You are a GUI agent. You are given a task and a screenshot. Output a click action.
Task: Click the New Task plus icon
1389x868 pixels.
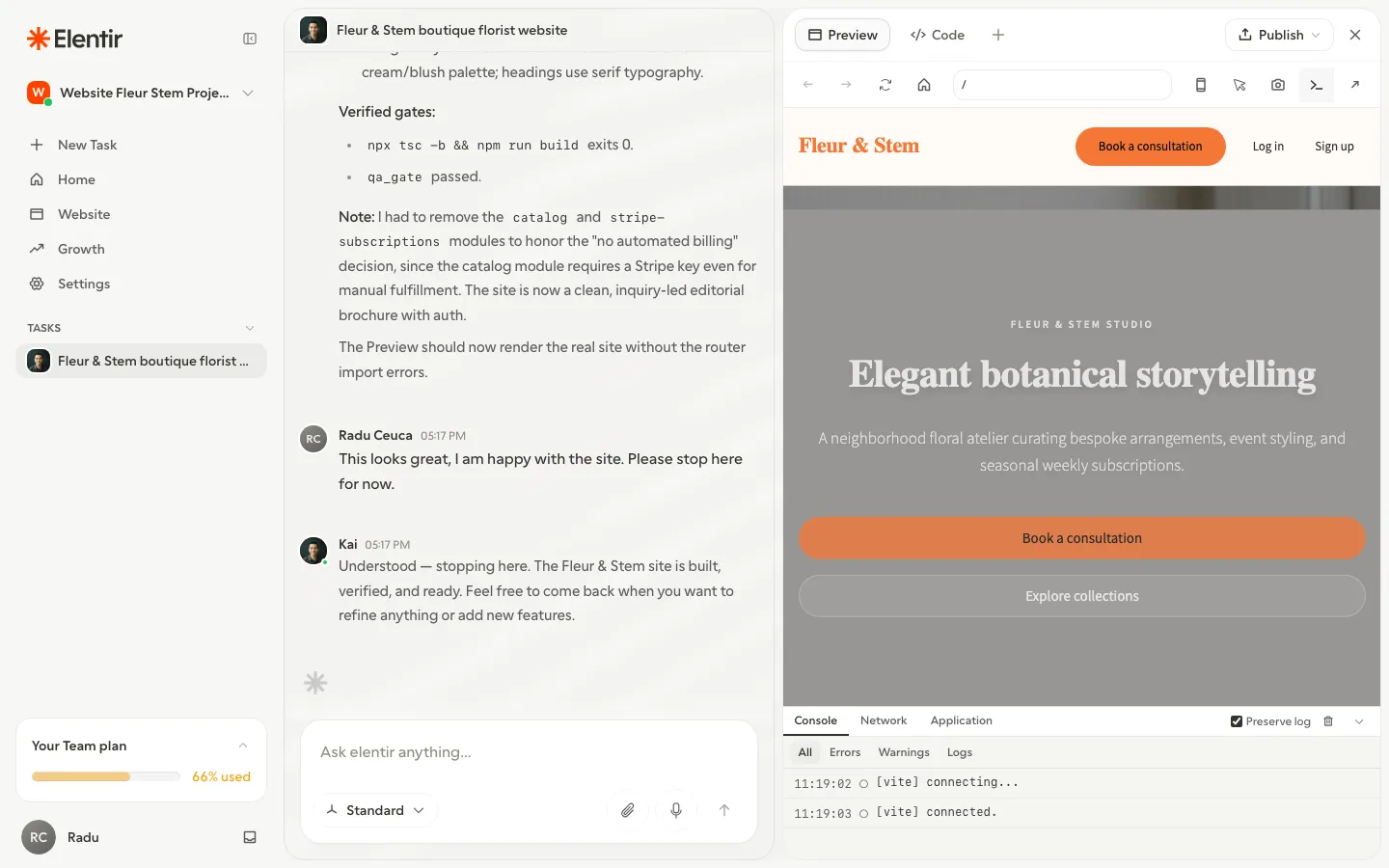(x=37, y=145)
